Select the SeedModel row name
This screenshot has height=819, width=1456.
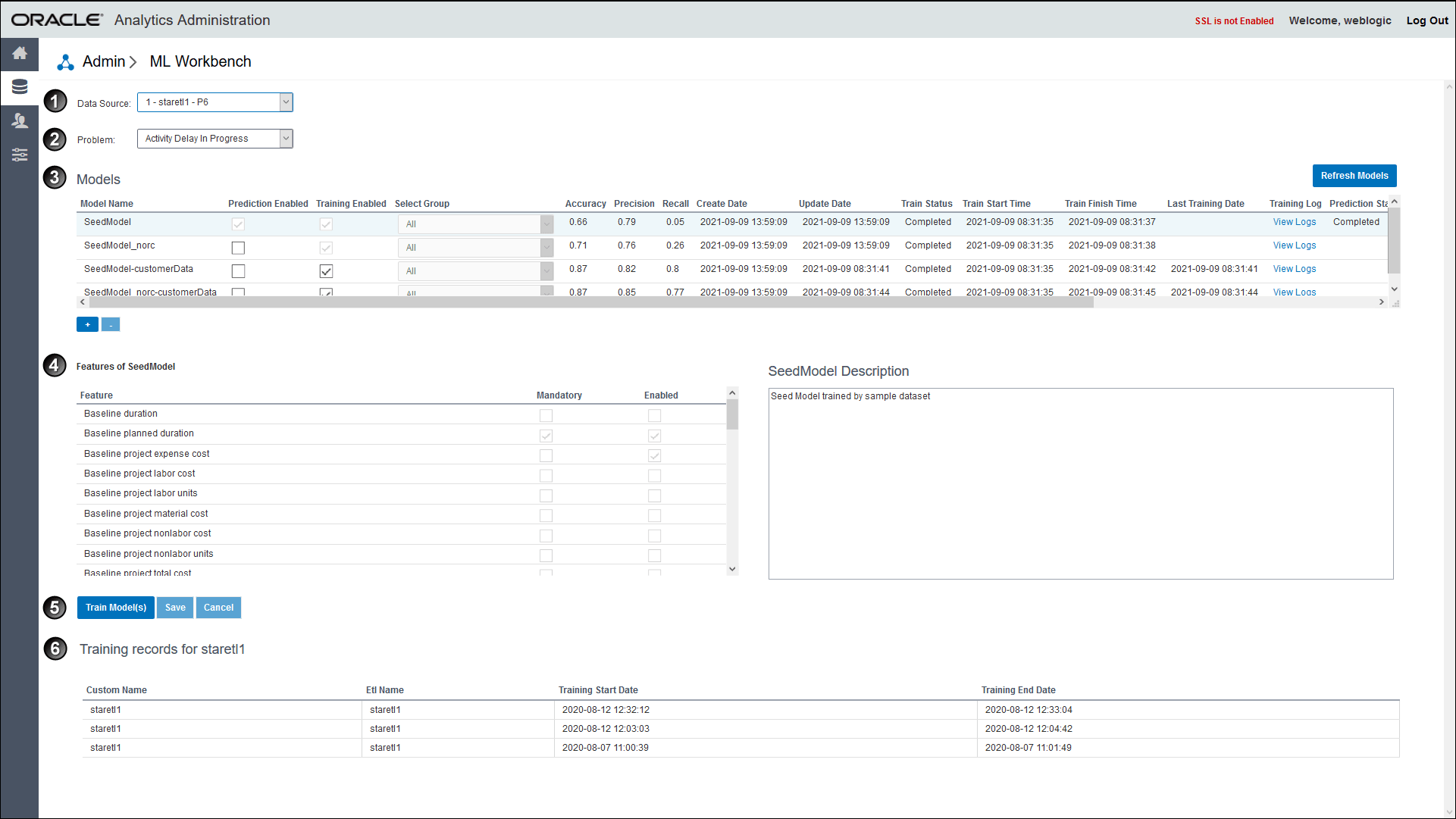(108, 222)
